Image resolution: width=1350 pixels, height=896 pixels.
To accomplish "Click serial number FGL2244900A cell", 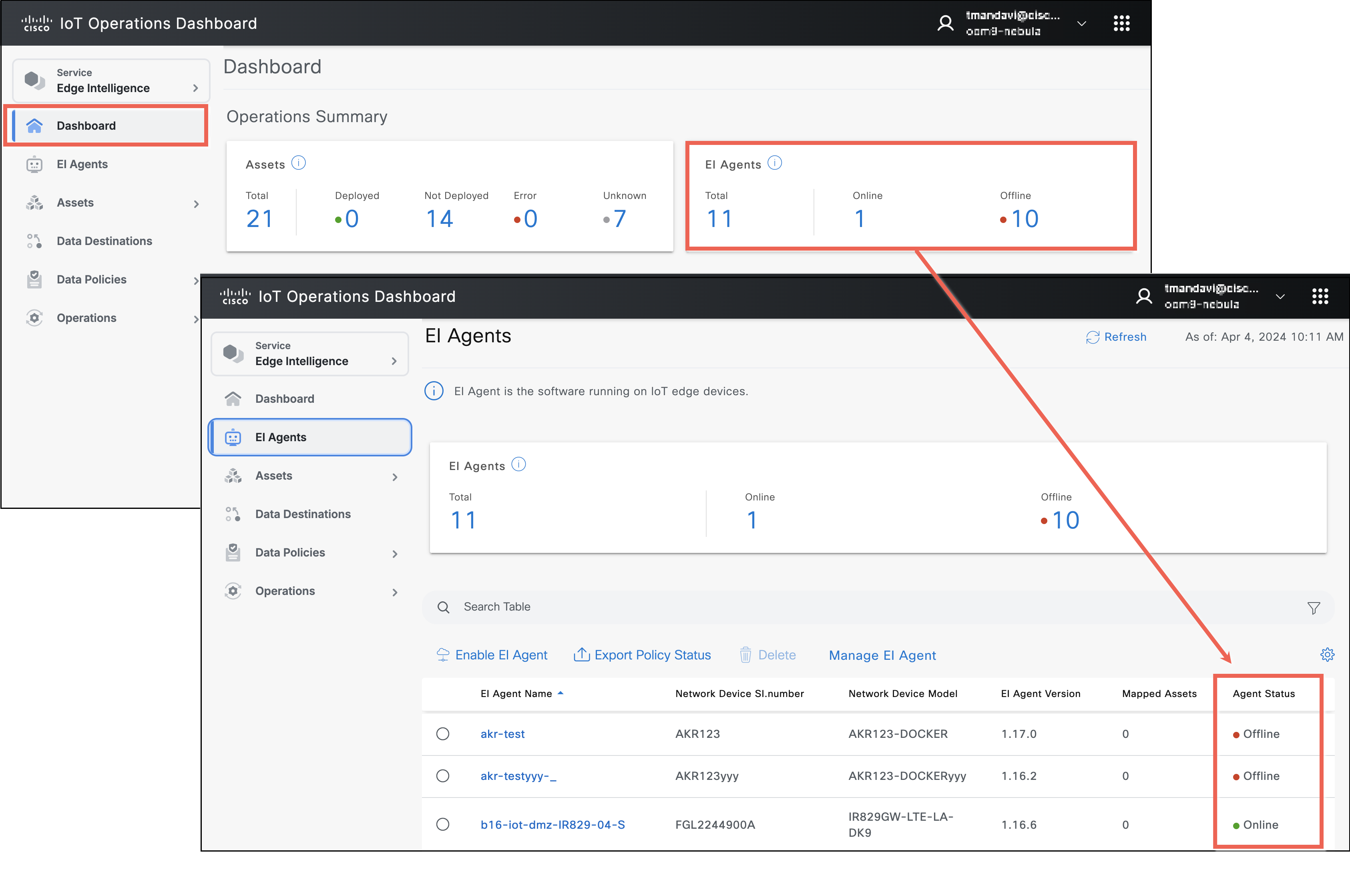I will [715, 825].
